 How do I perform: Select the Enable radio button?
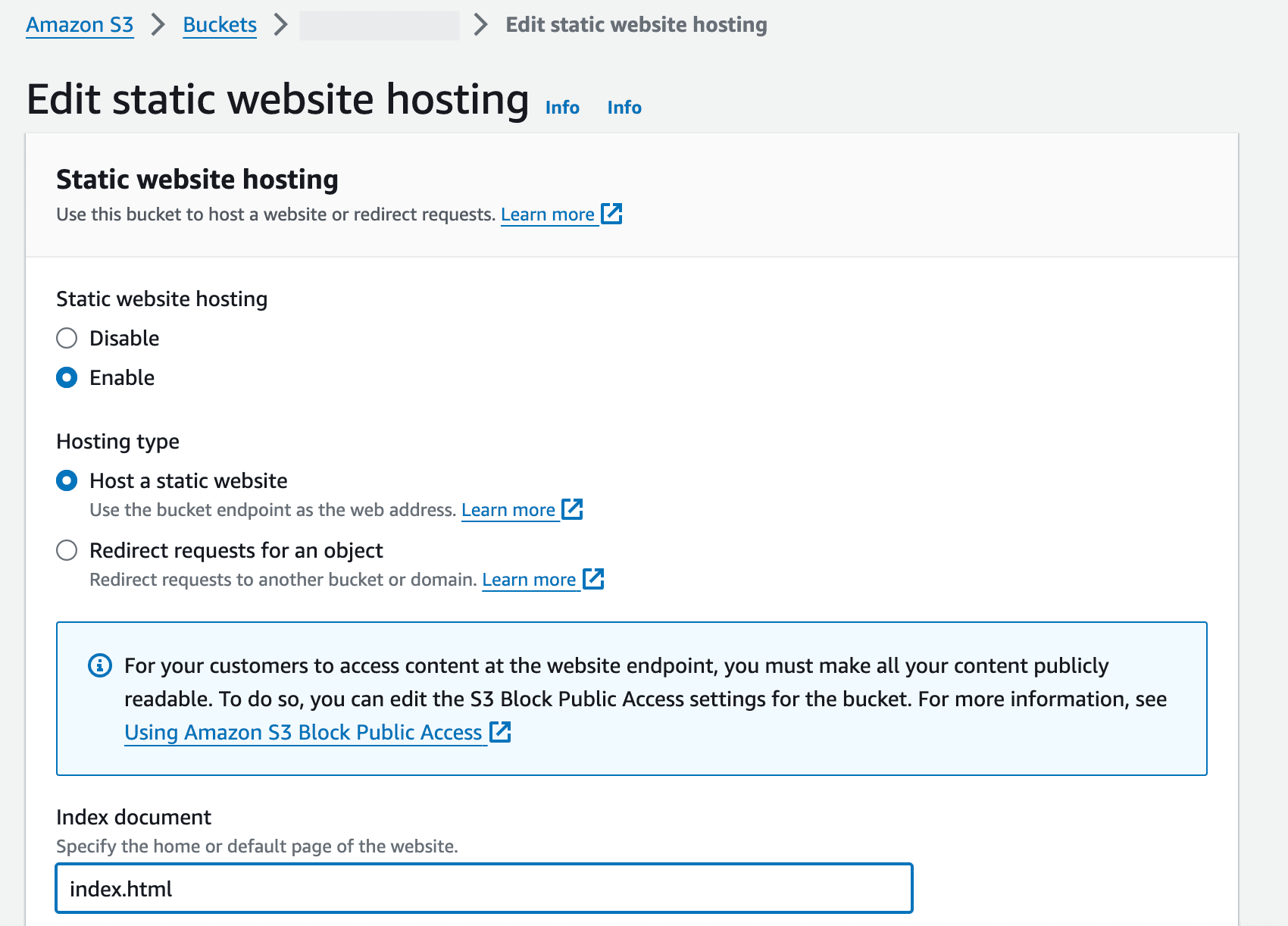pos(67,377)
